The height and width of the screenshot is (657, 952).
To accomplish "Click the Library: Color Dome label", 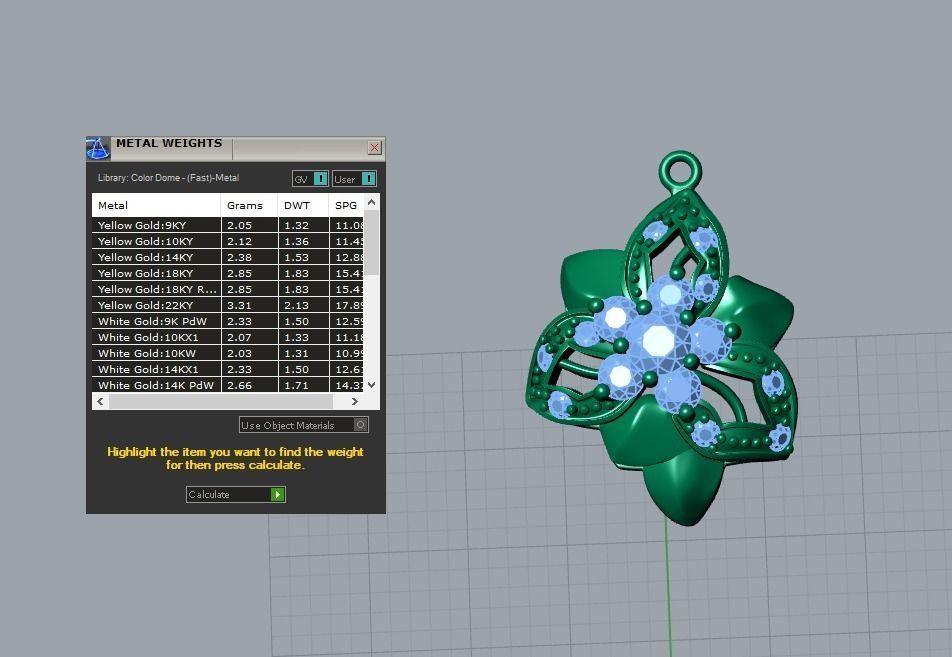I will 168,178.
